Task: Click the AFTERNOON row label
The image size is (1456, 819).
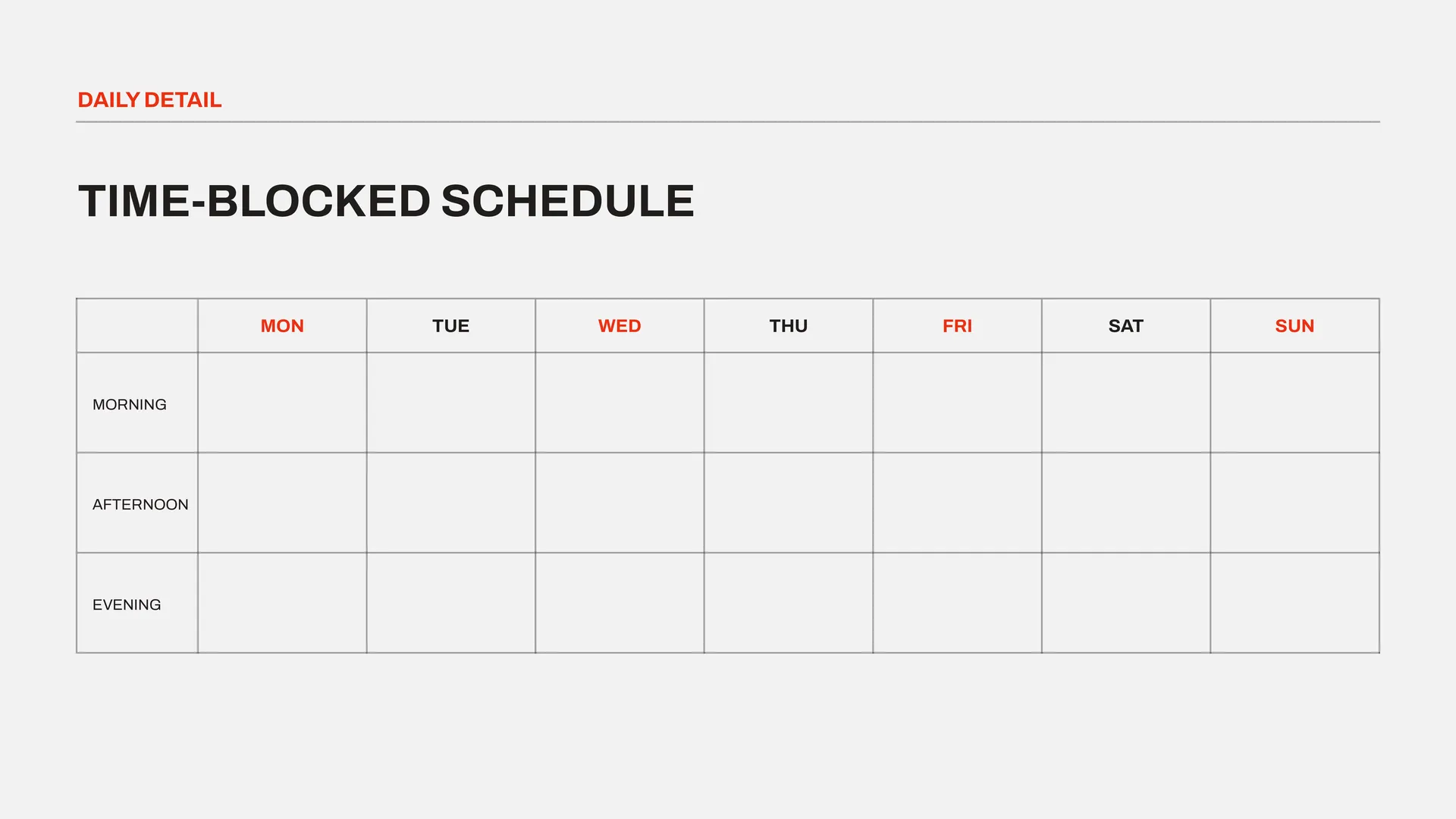Action: [x=140, y=504]
